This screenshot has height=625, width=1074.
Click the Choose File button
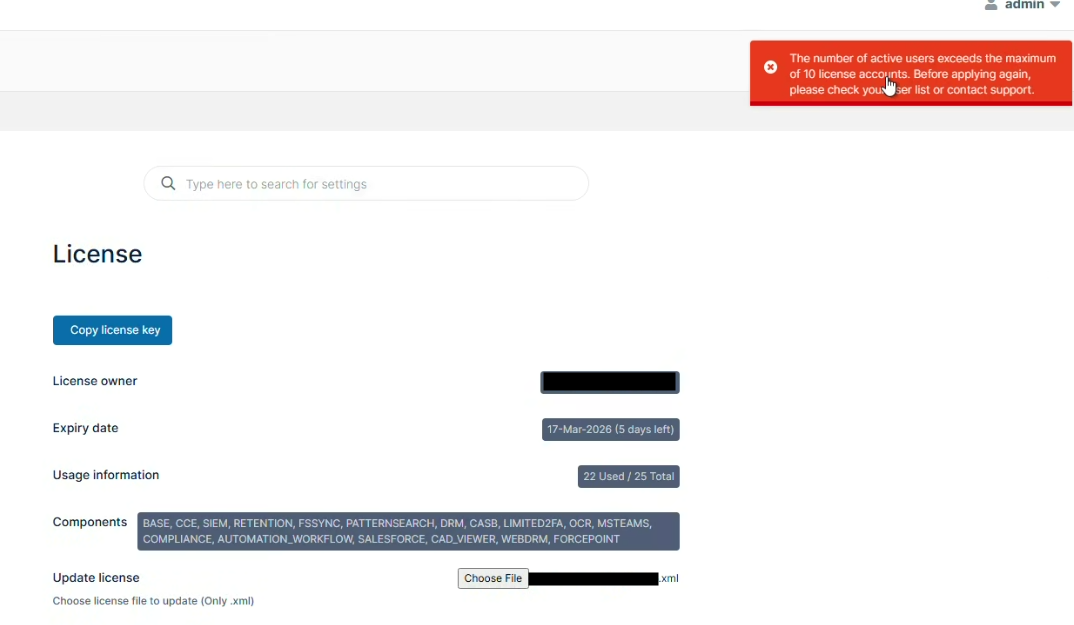tap(493, 578)
